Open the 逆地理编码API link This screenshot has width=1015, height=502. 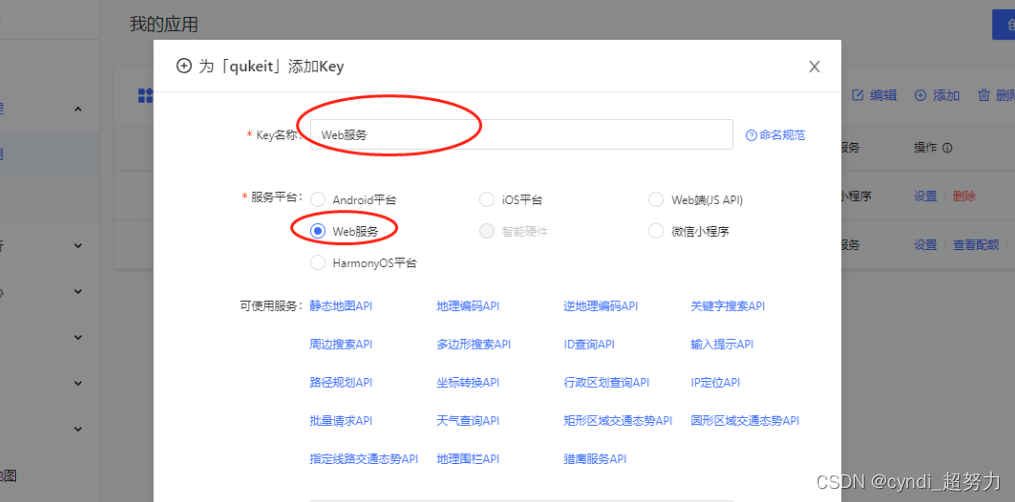click(601, 306)
